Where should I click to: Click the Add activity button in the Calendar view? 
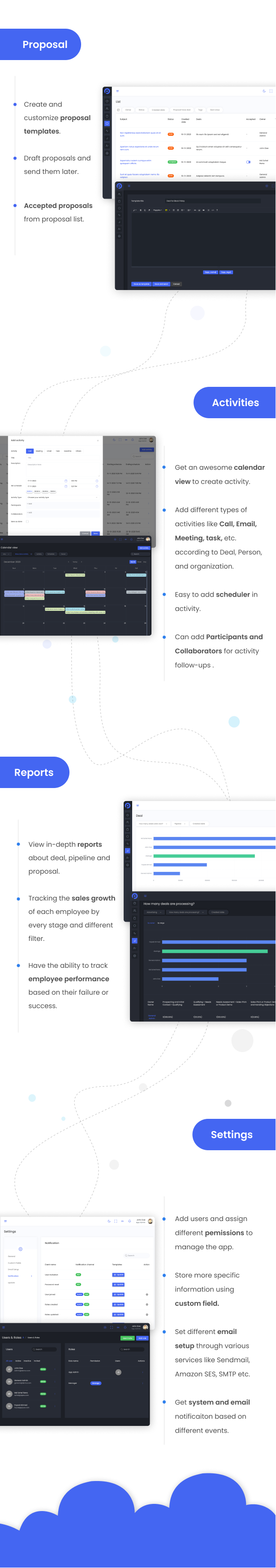pos(143,548)
